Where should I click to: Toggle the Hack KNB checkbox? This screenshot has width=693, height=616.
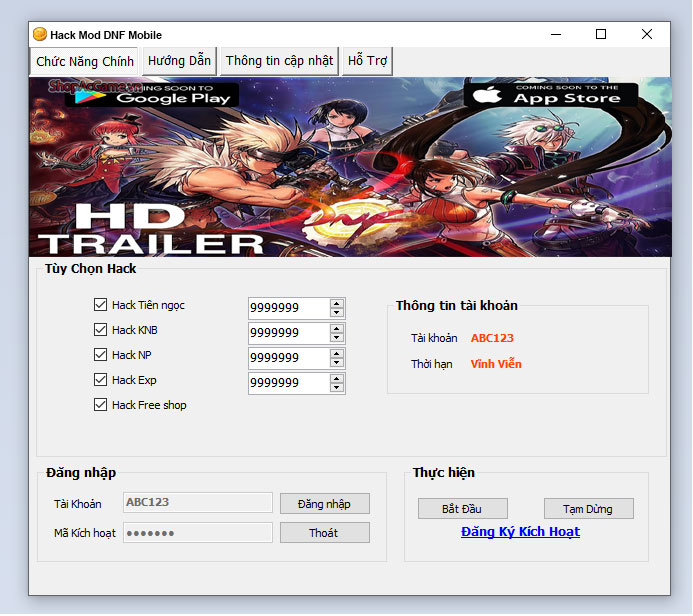coord(100,330)
